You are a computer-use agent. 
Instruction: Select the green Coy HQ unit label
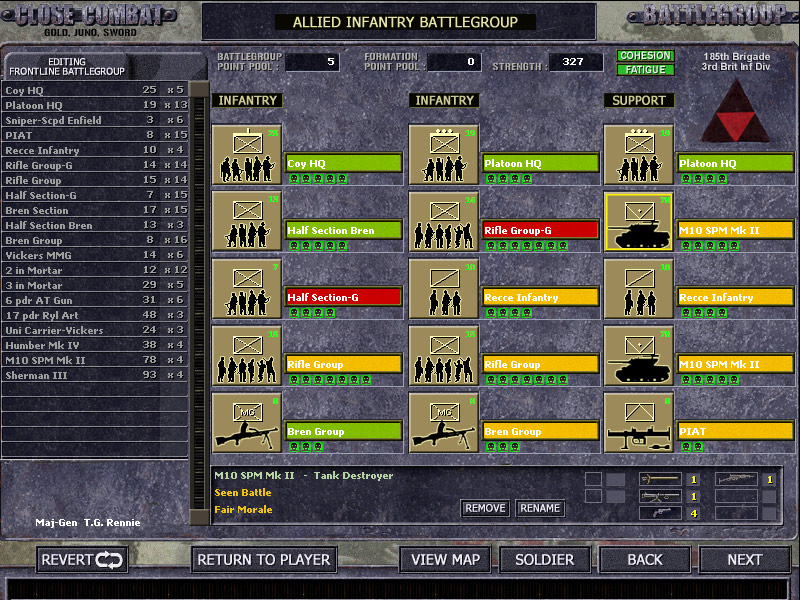click(343, 163)
